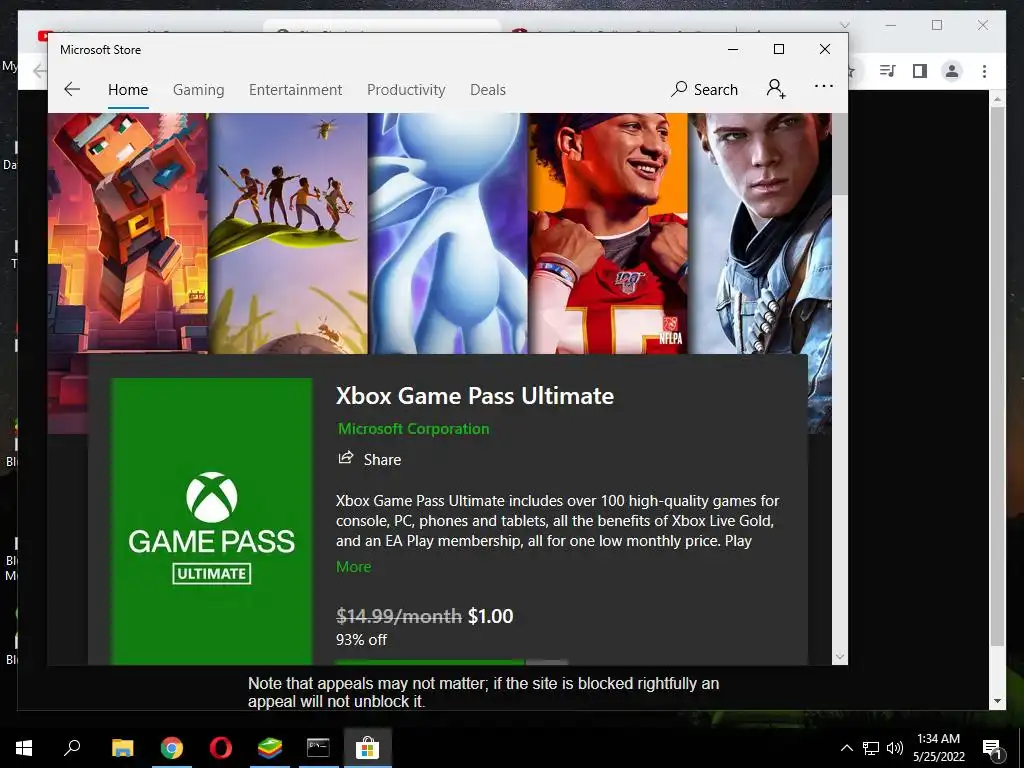Viewport: 1024px width, 768px height.
Task: Open the network status tray icon
Action: pos(871,748)
